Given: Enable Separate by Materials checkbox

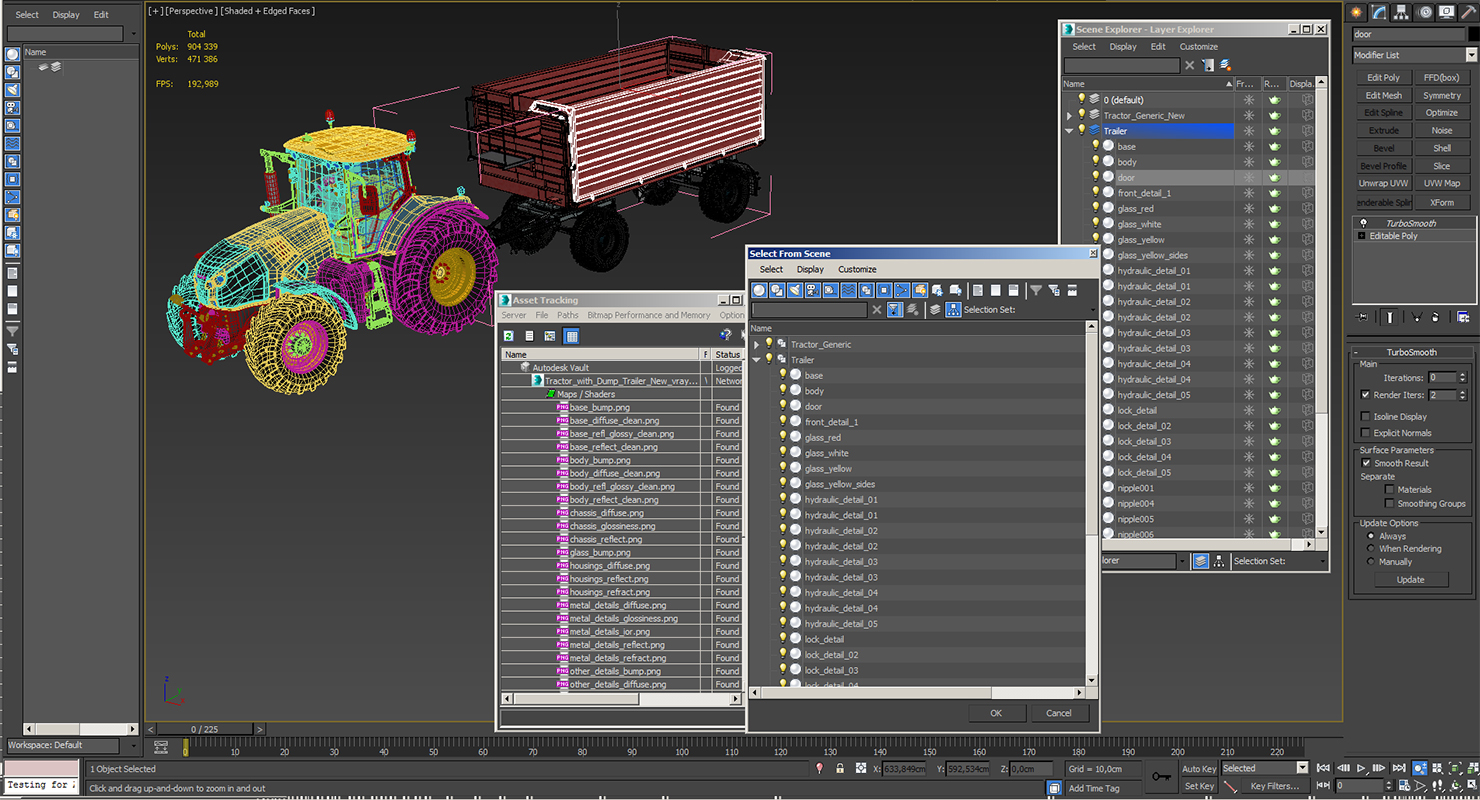Looking at the screenshot, I should [x=1390, y=490].
